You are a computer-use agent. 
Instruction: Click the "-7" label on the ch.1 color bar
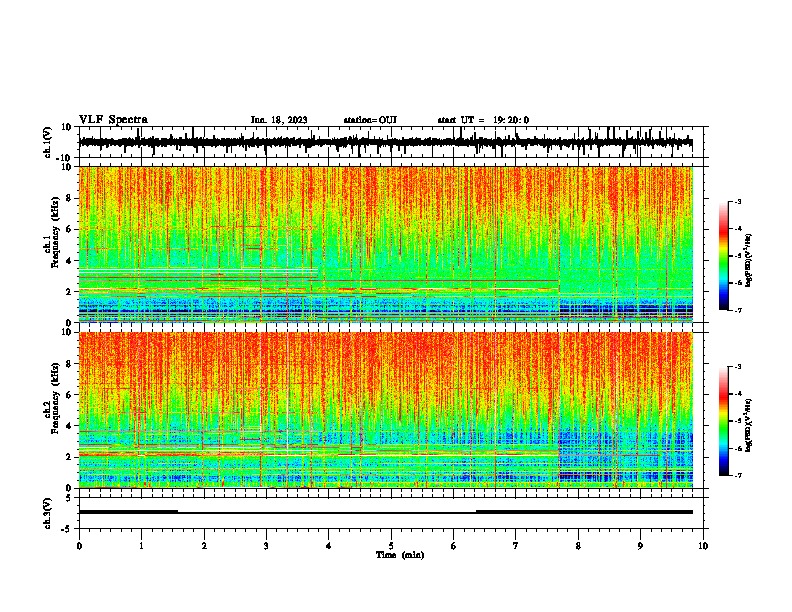(x=738, y=311)
